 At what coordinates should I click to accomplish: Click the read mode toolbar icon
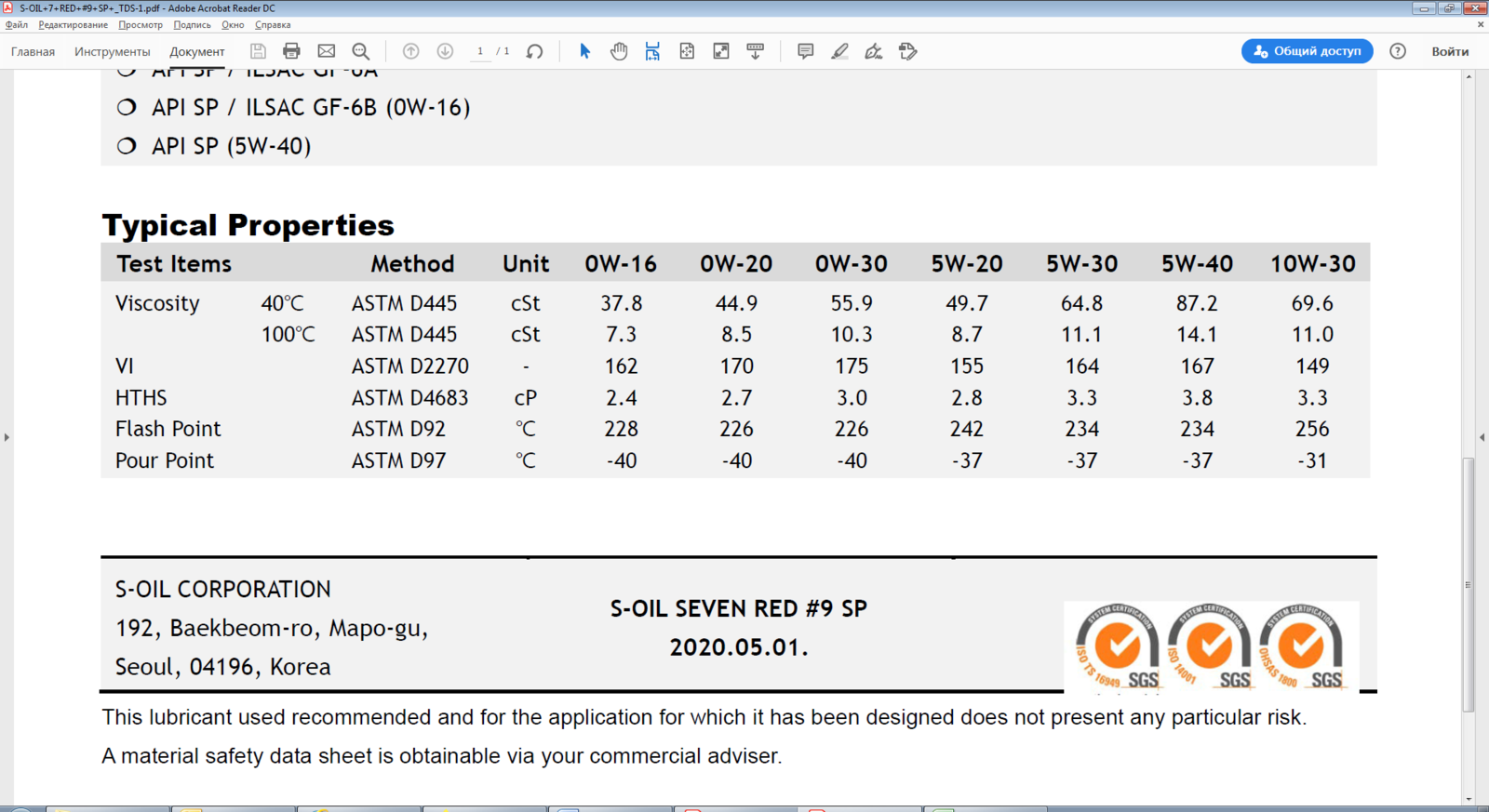point(756,51)
